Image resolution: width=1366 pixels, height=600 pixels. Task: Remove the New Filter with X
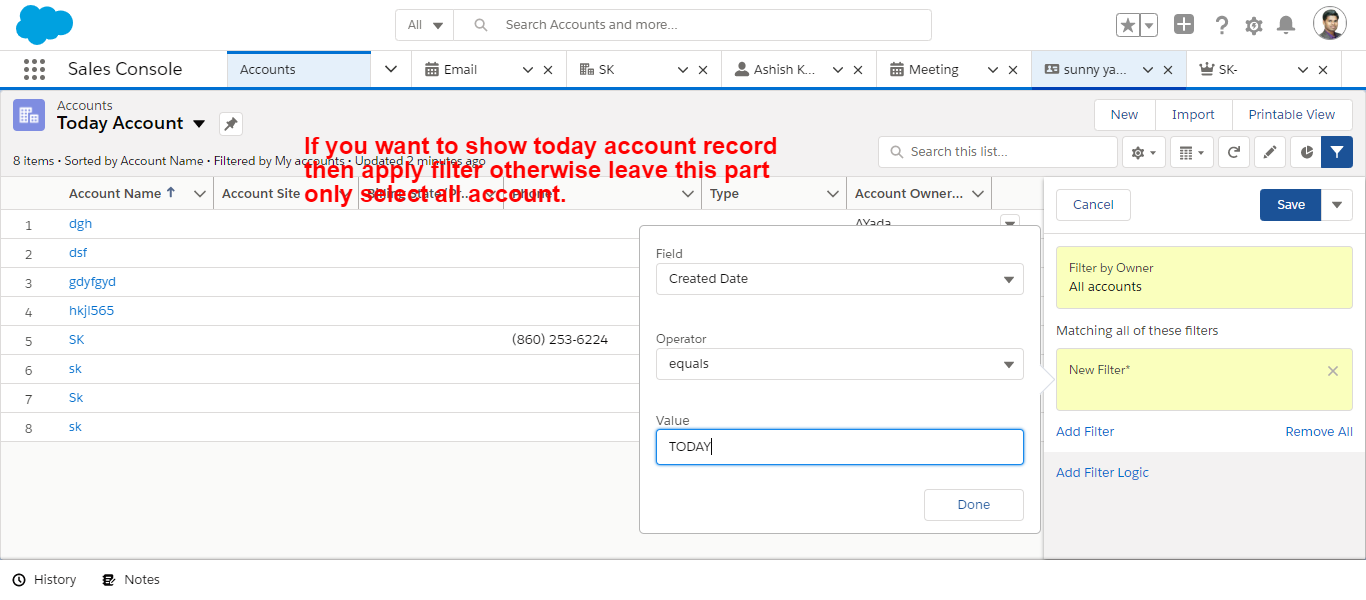(1332, 371)
